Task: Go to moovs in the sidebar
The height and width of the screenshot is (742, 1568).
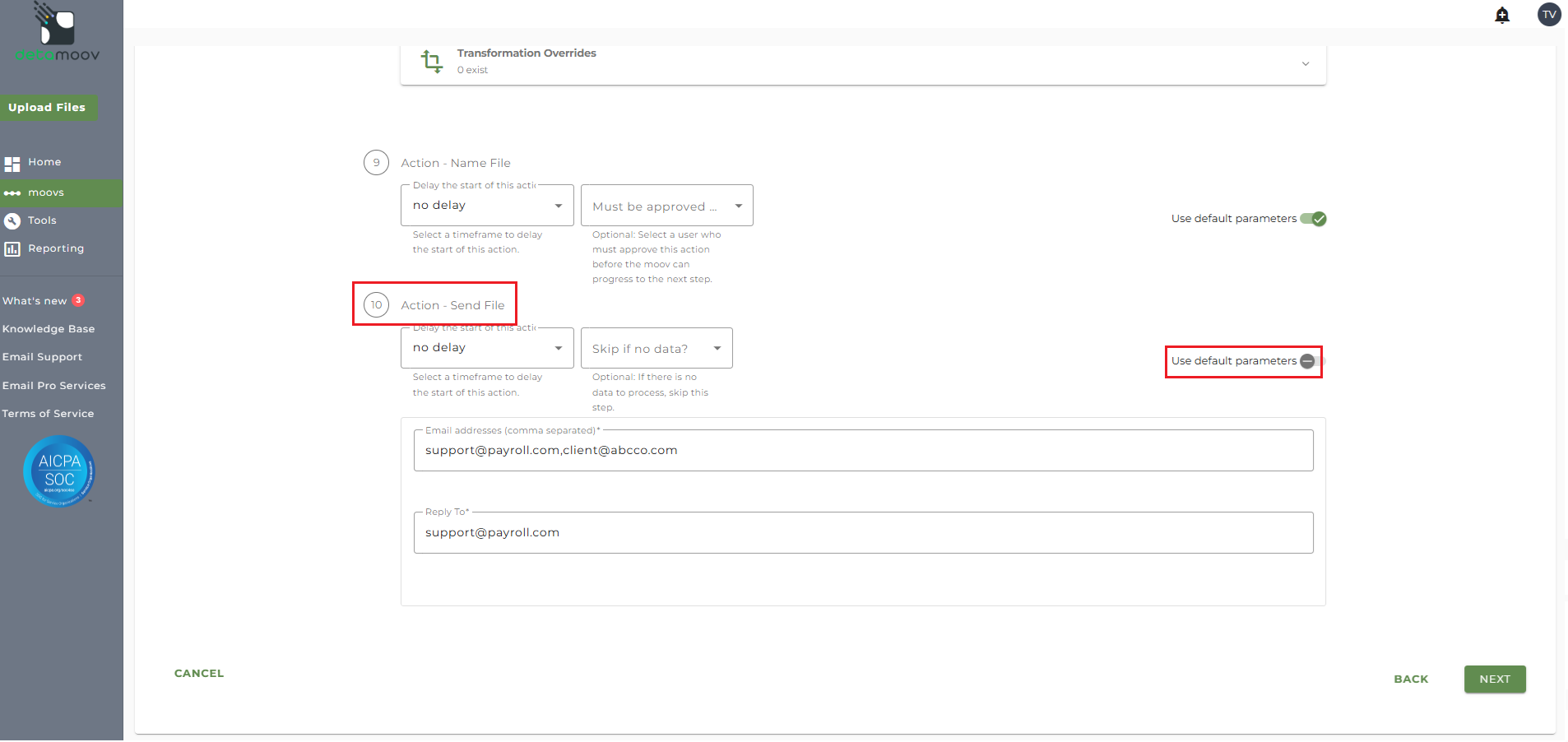Action: 46,193
